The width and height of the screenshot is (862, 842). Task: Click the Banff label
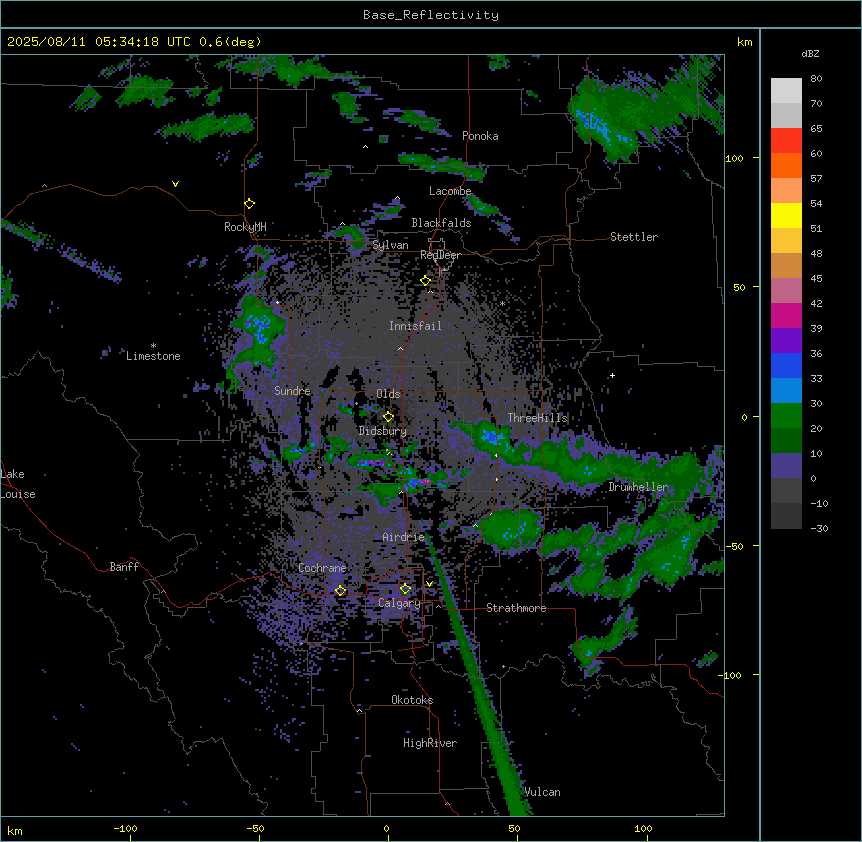(x=124, y=567)
